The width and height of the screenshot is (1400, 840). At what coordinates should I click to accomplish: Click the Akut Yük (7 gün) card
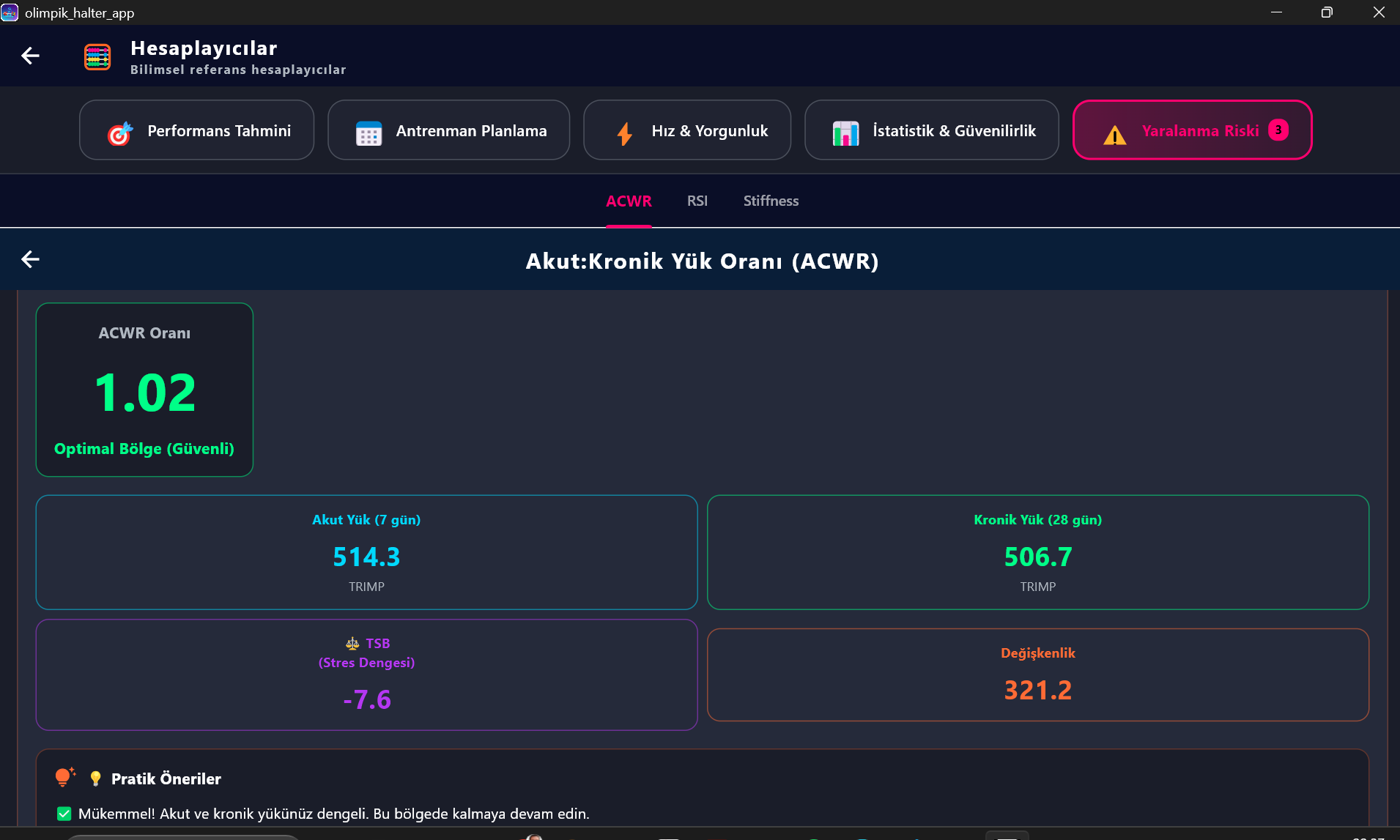pyautogui.click(x=366, y=552)
